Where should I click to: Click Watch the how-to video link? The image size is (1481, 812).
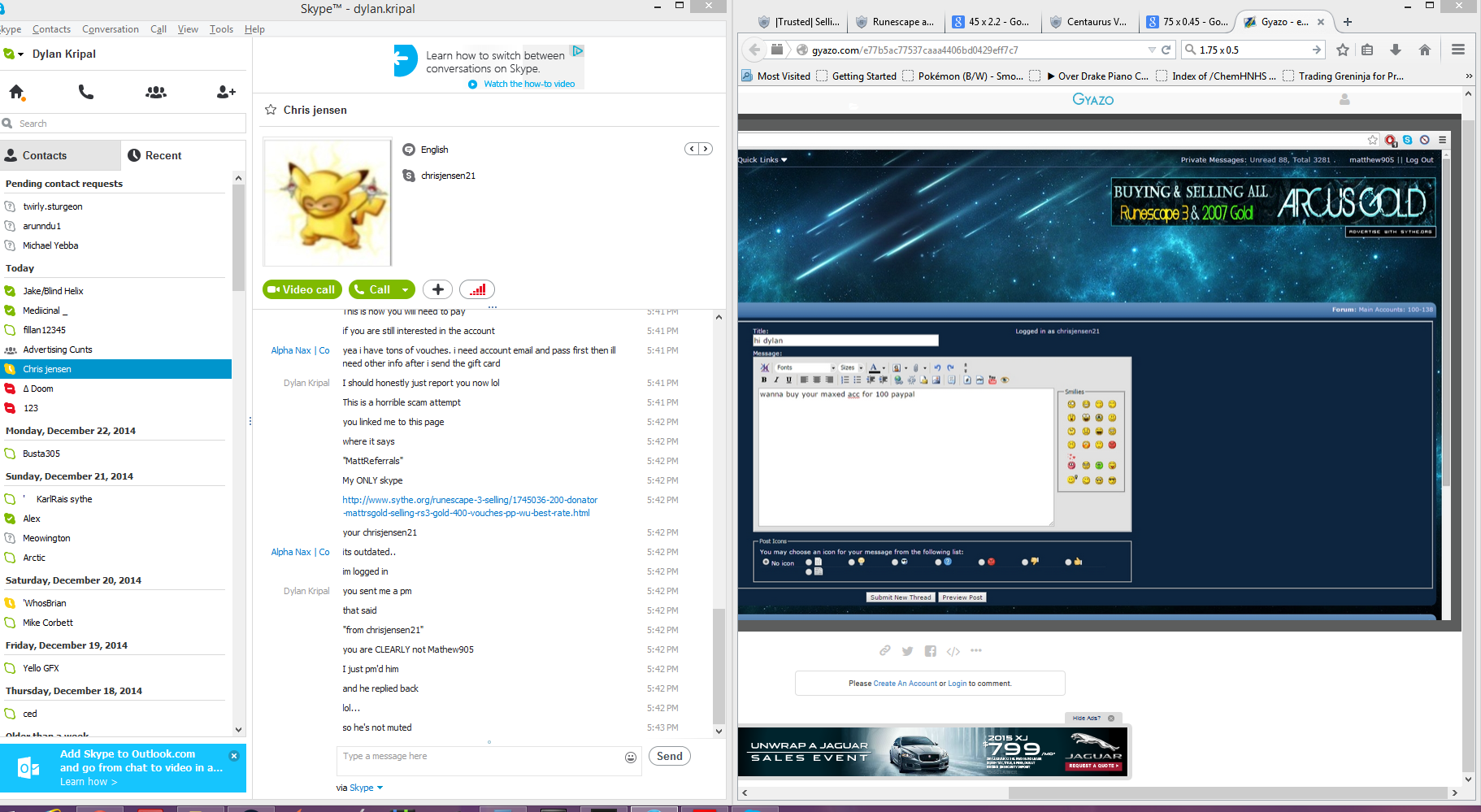click(x=529, y=84)
